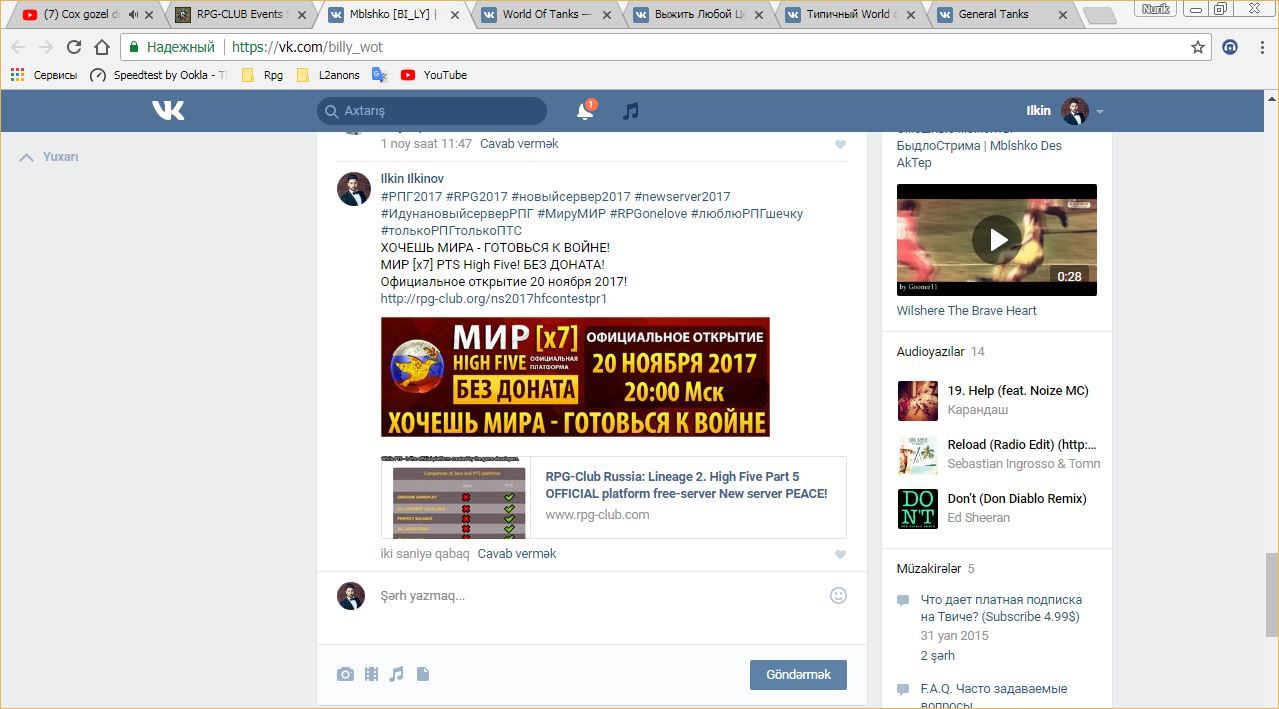Play Don't (Don Diablo Remix) track cover
The image size is (1279, 709).
[918, 509]
